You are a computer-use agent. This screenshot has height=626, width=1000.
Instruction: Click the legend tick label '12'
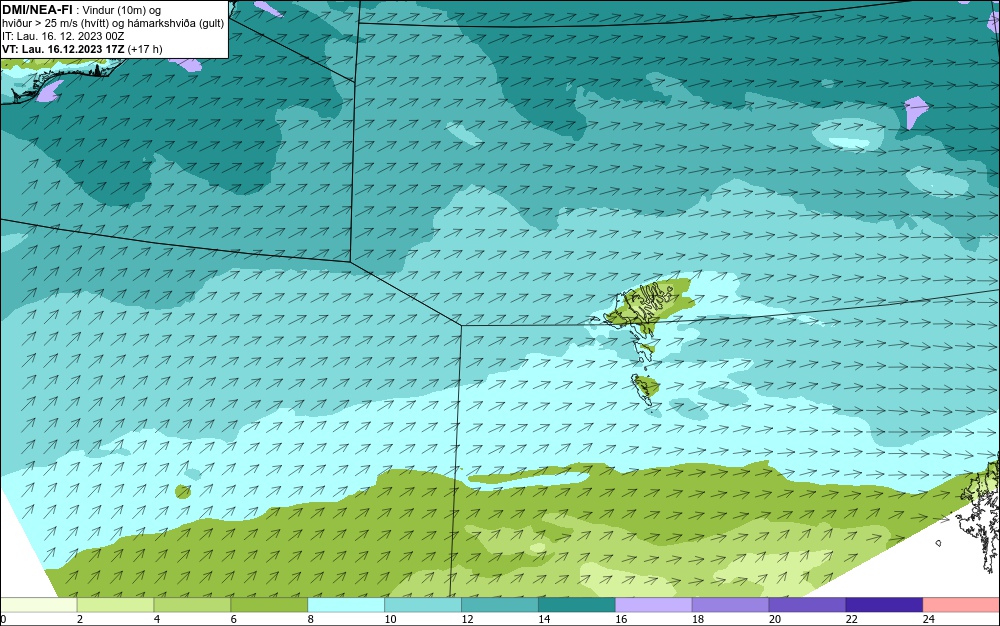tap(467, 619)
